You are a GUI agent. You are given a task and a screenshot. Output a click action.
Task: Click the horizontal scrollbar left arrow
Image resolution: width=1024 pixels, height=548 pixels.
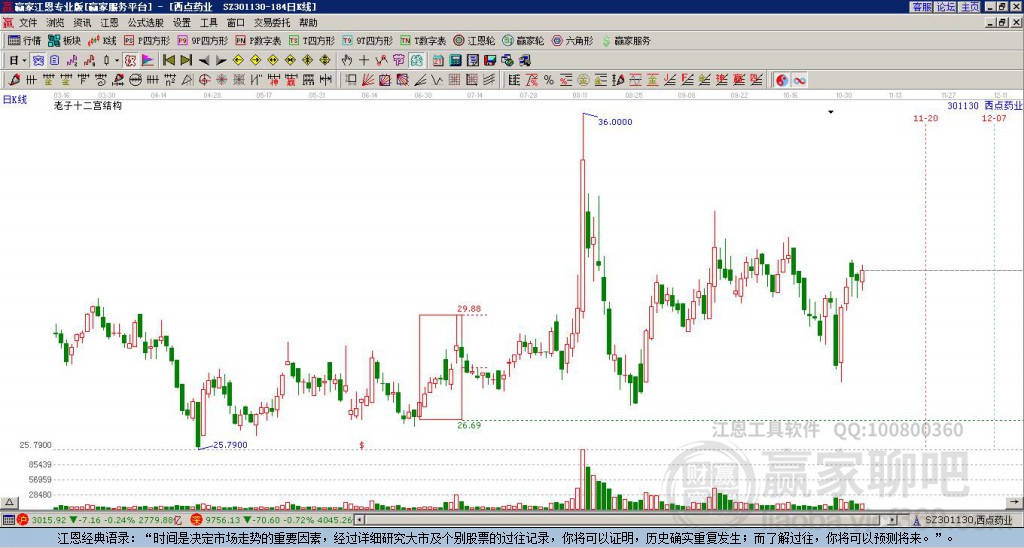tap(359, 520)
